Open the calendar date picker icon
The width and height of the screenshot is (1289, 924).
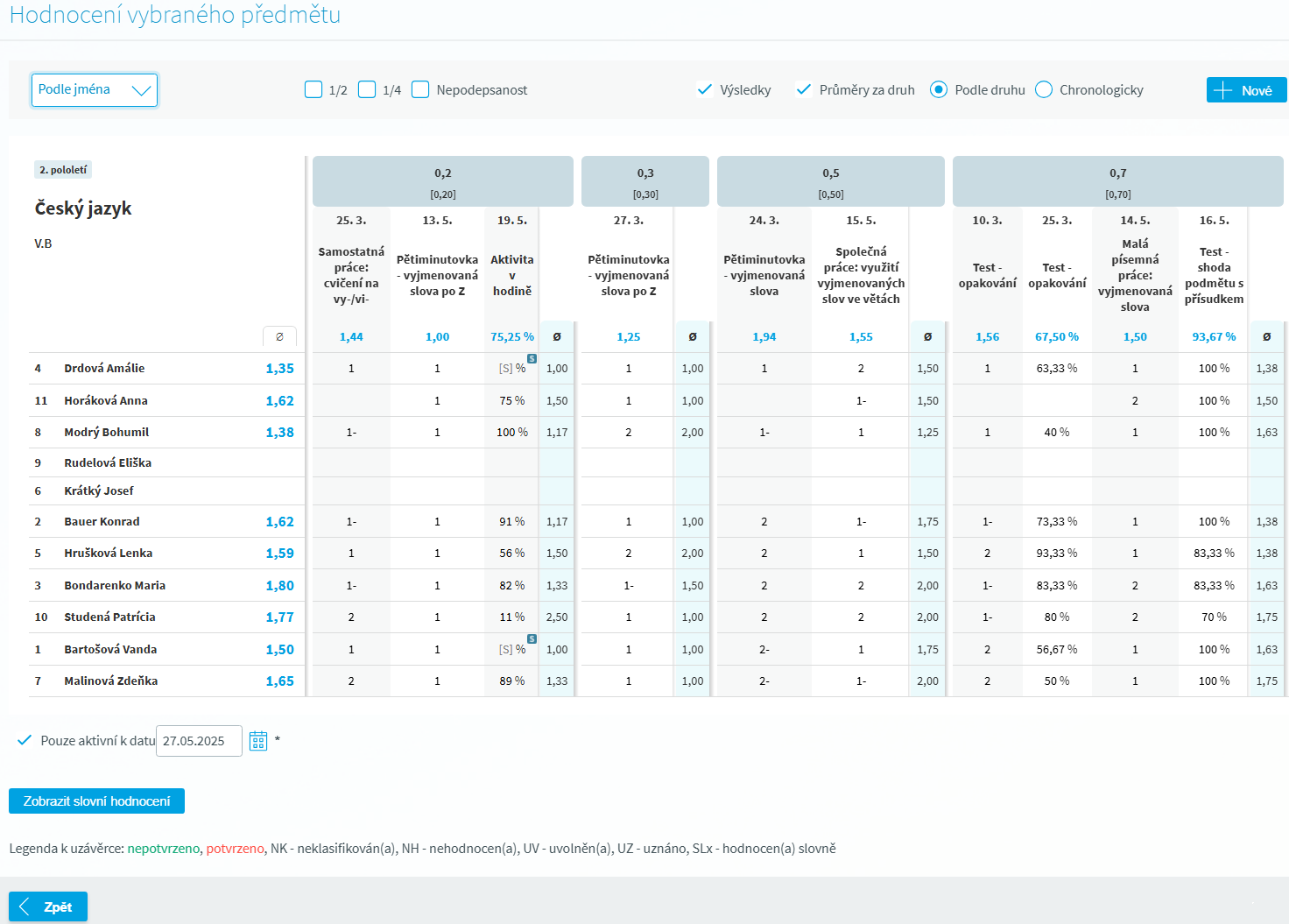[x=258, y=741]
